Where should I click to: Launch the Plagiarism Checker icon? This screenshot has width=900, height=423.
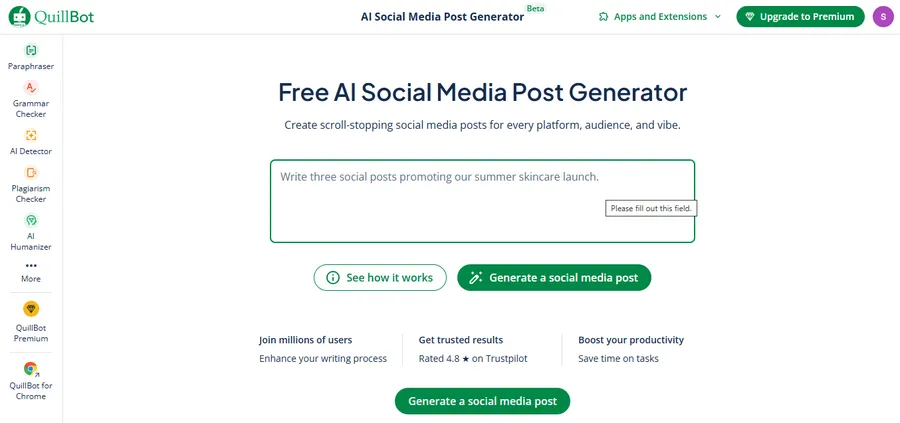[31, 173]
